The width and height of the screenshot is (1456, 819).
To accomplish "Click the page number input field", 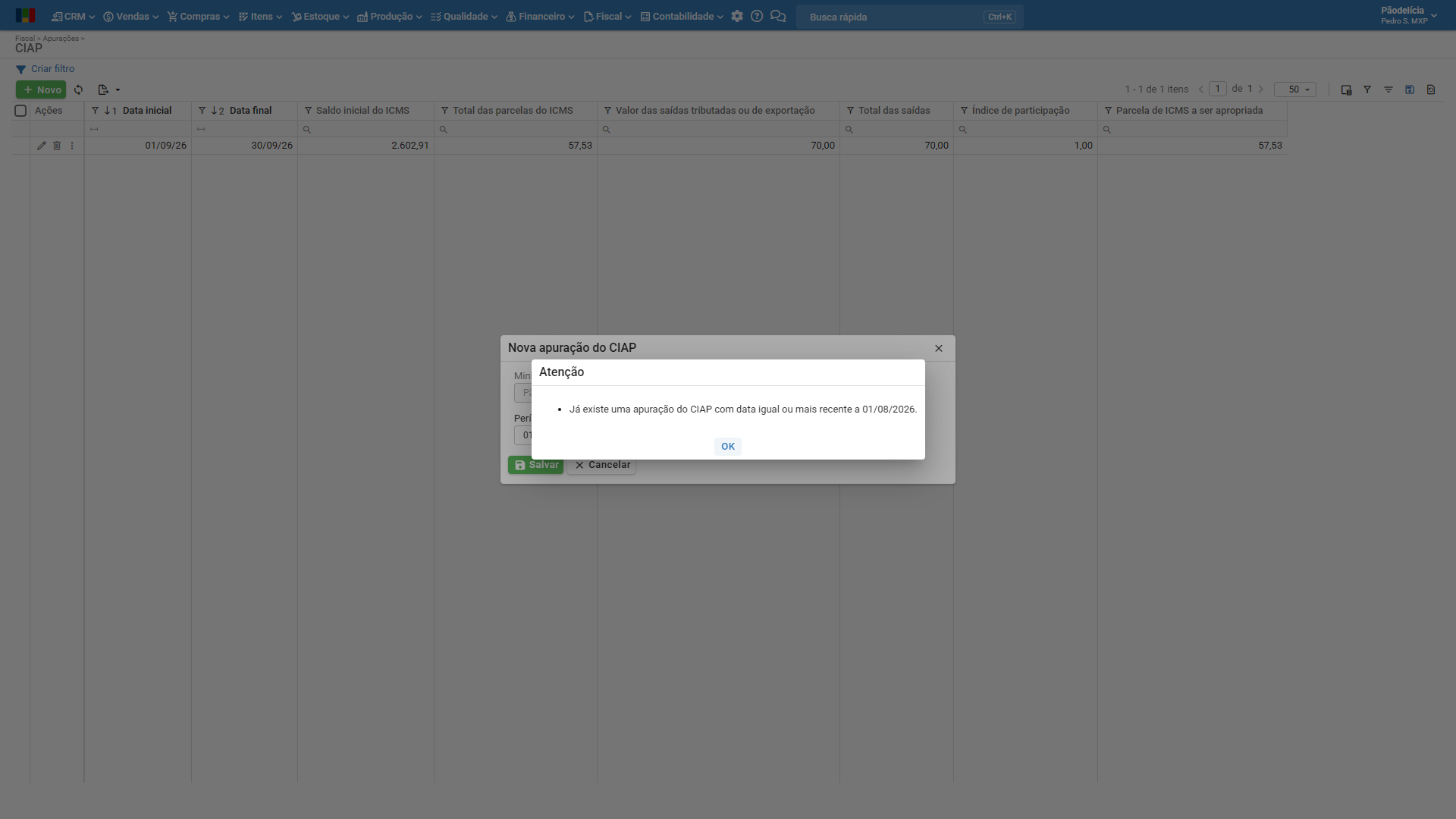I will [1218, 89].
